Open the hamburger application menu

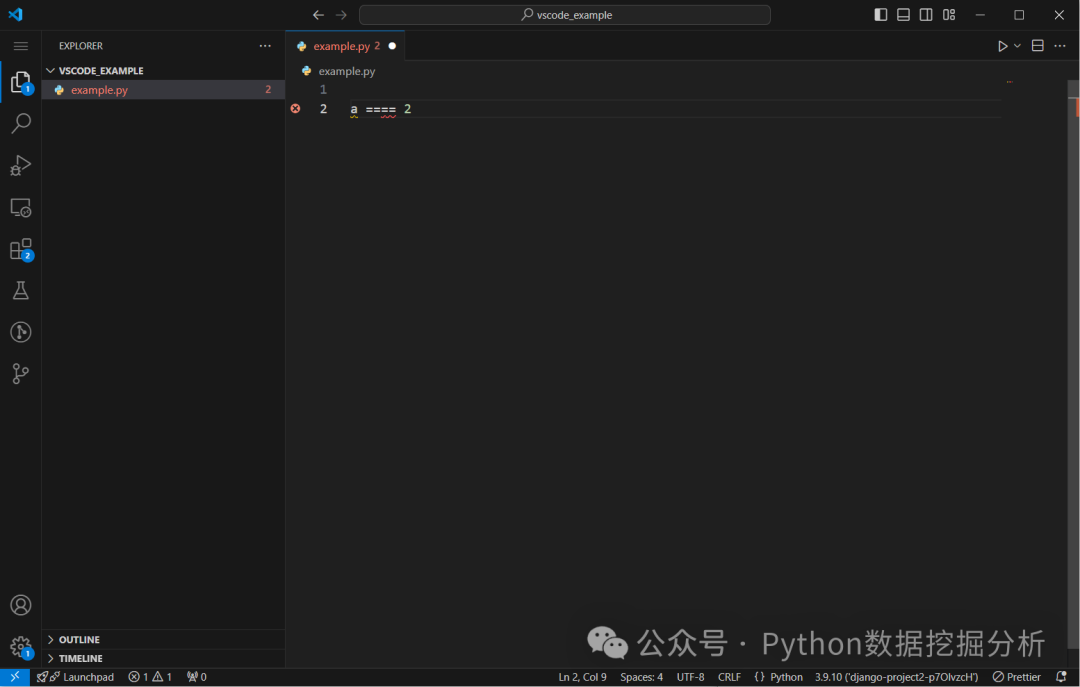21,46
